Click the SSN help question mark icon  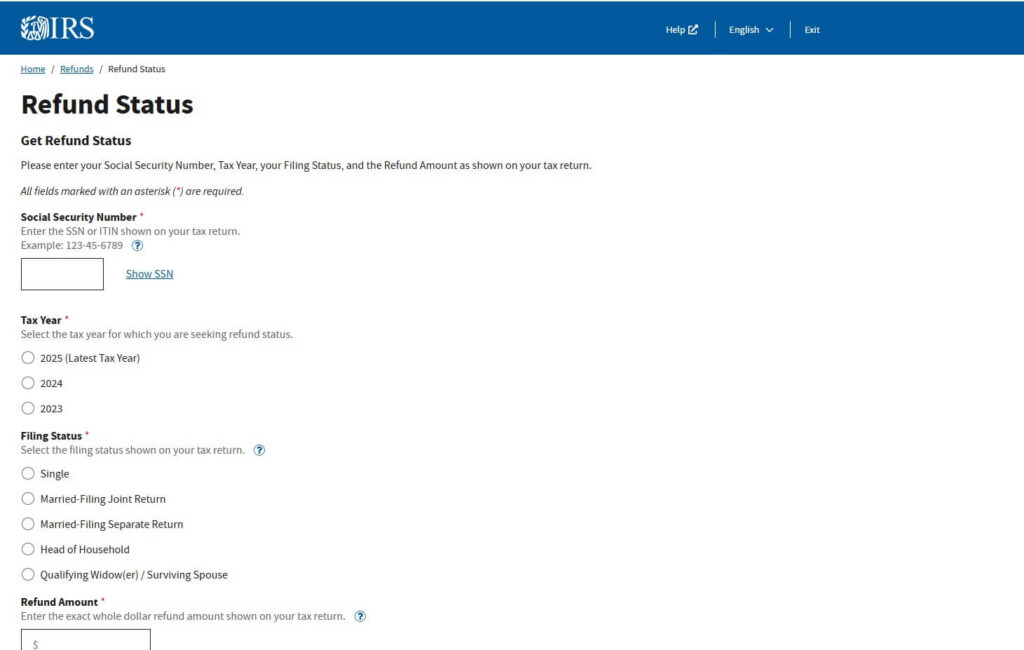[x=138, y=245]
